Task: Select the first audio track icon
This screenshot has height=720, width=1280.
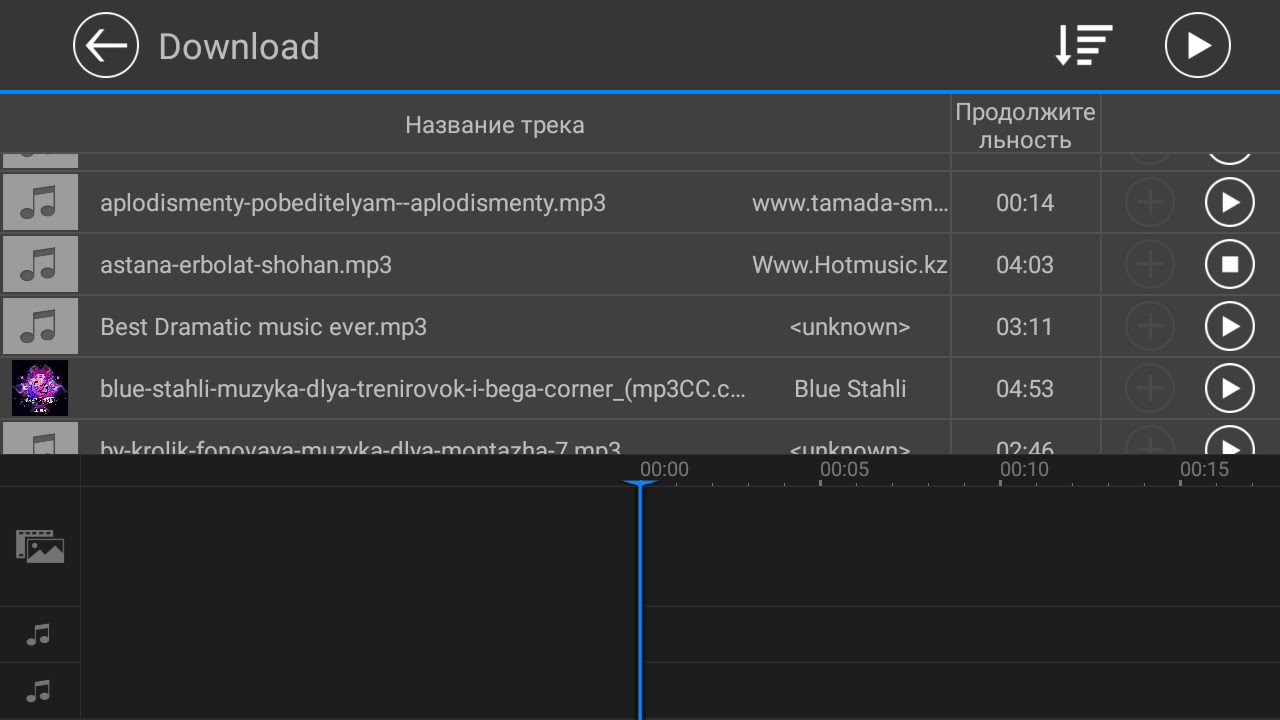Action: [x=39, y=634]
